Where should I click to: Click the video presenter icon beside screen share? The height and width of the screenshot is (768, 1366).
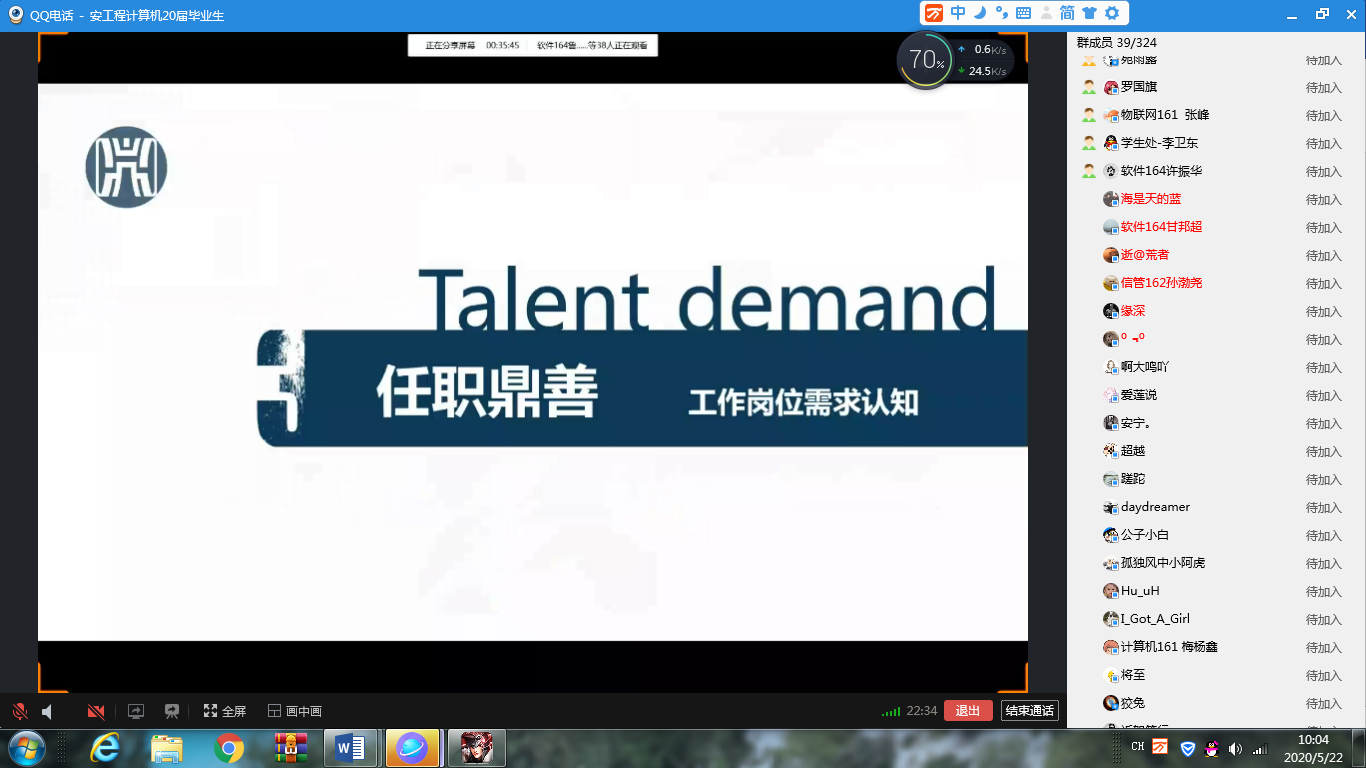point(172,711)
